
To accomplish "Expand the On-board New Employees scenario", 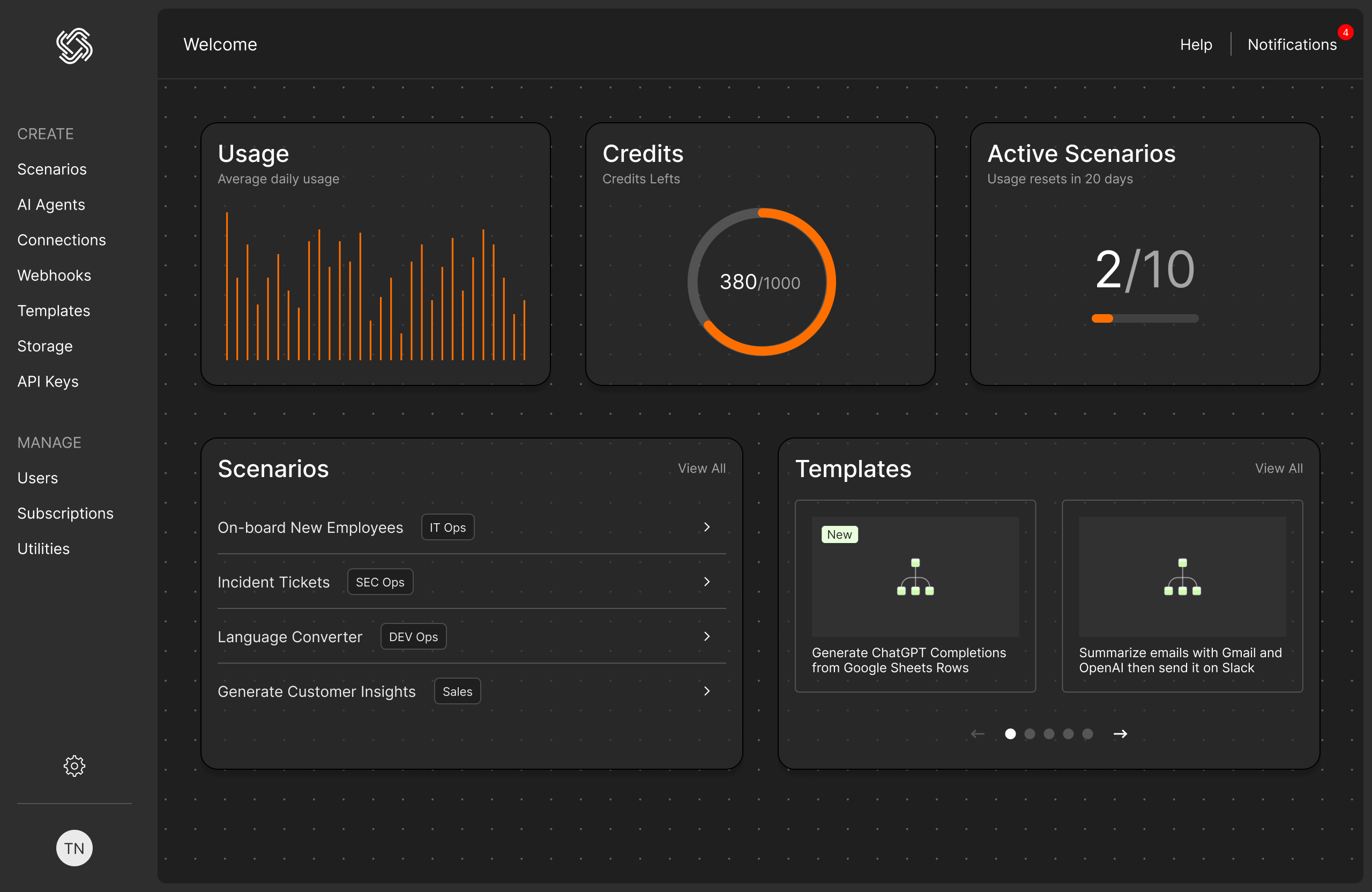I will click(x=707, y=526).
